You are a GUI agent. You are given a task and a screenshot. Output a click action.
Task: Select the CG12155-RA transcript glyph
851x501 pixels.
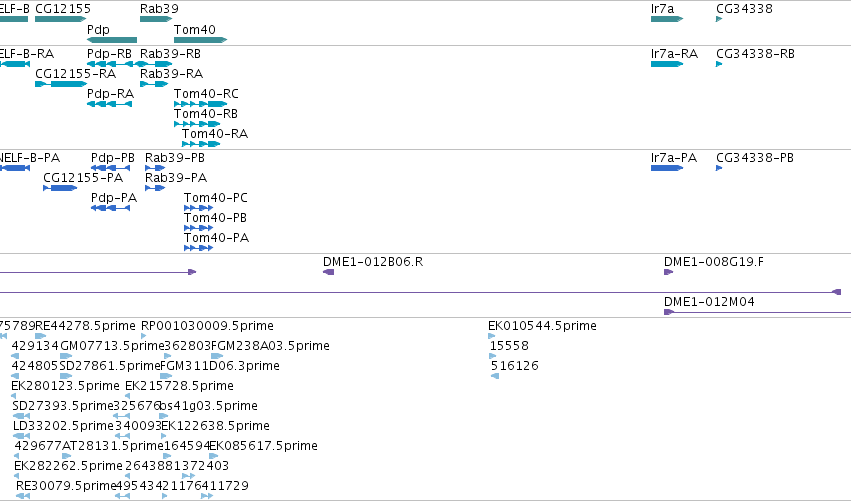click(61, 84)
